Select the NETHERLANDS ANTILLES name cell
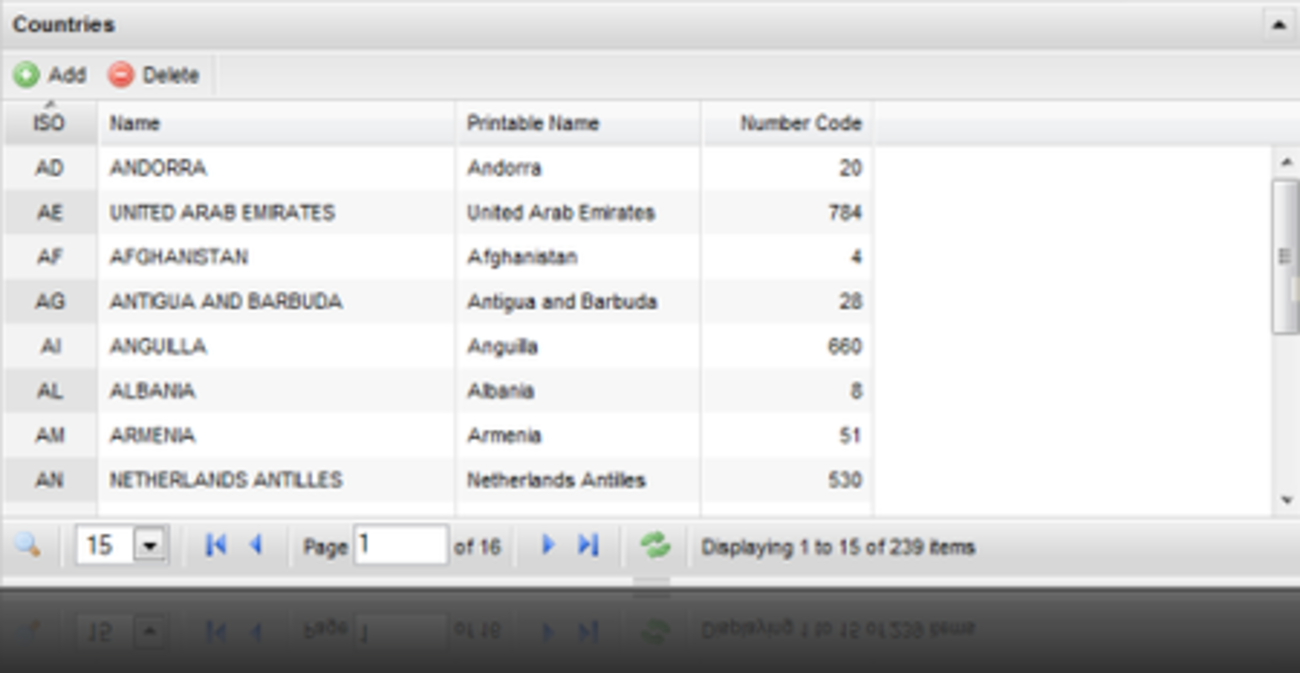This screenshot has width=1300, height=673. click(x=277, y=480)
